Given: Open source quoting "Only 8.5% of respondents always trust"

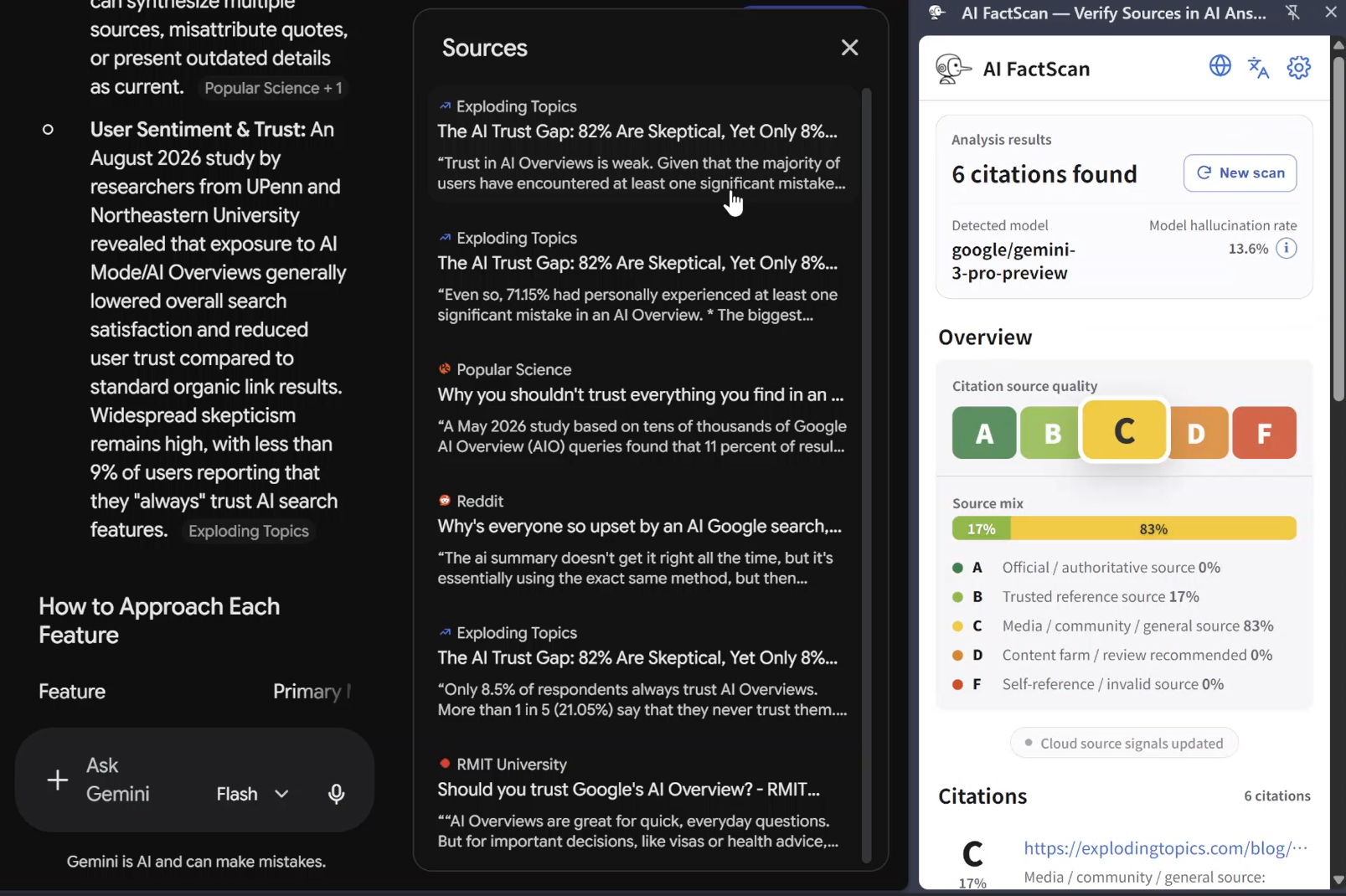Looking at the screenshot, I should (x=642, y=671).
